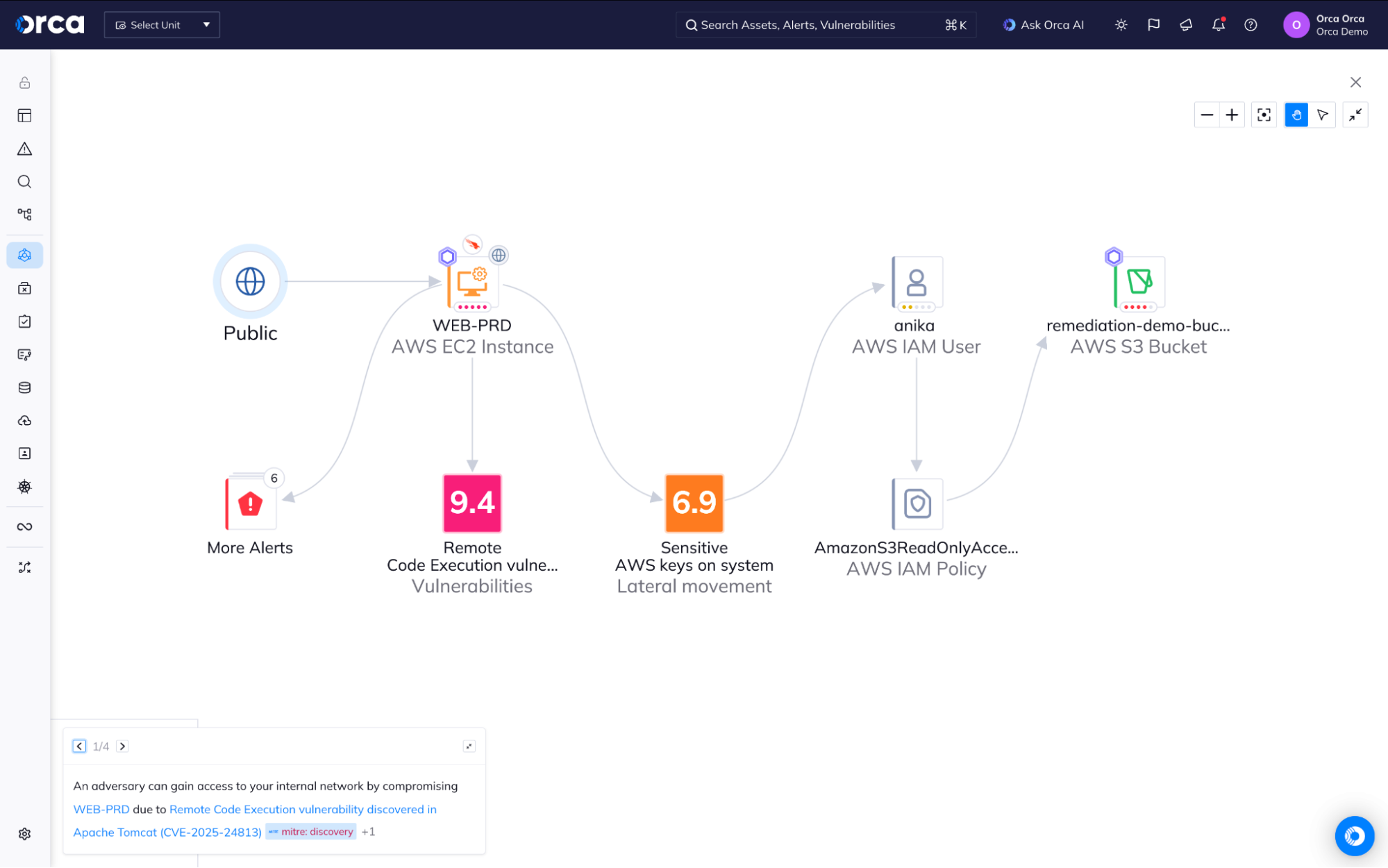Click the Public globe node
The height and width of the screenshot is (868, 1388).
pyautogui.click(x=250, y=281)
